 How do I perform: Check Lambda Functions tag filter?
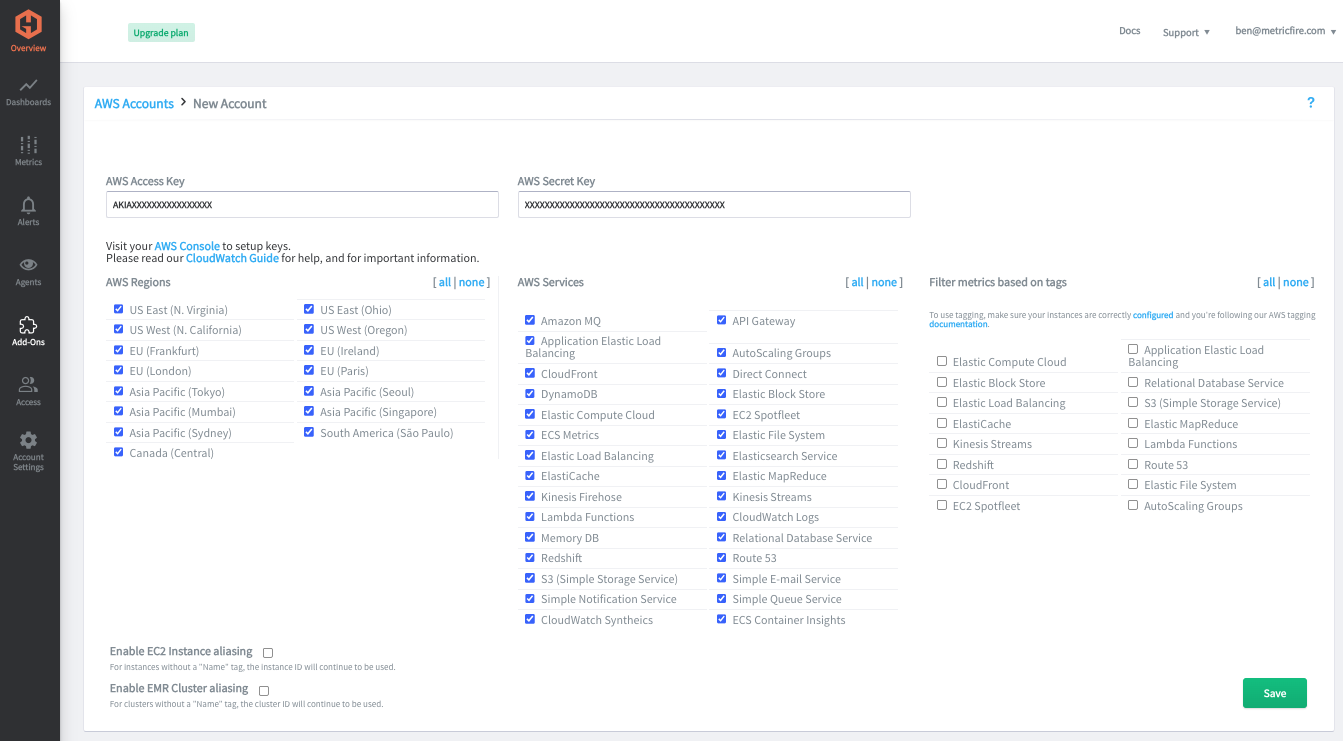(x=1133, y=443)
